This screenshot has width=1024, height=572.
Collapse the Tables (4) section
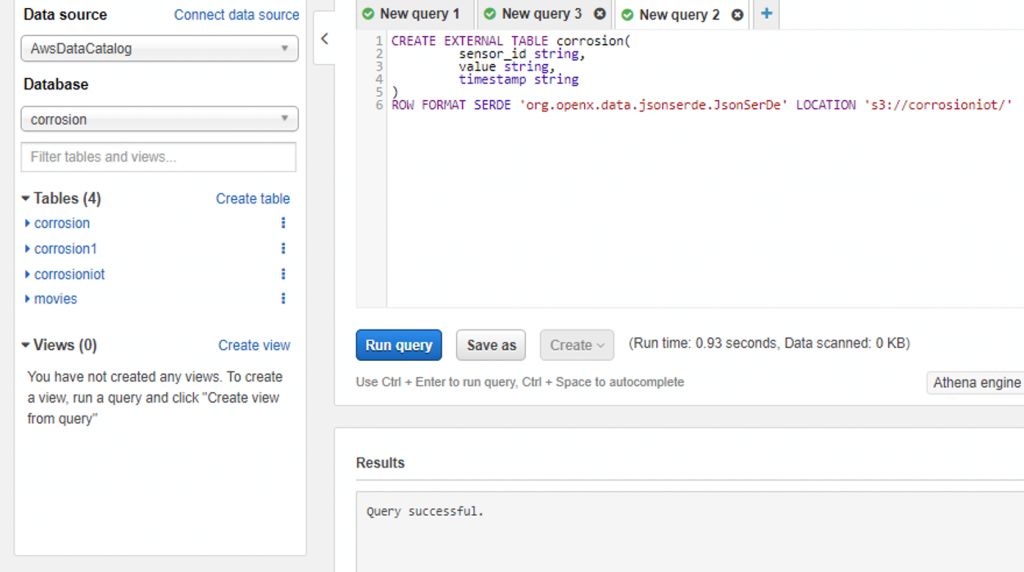click(x=25, y=198)
